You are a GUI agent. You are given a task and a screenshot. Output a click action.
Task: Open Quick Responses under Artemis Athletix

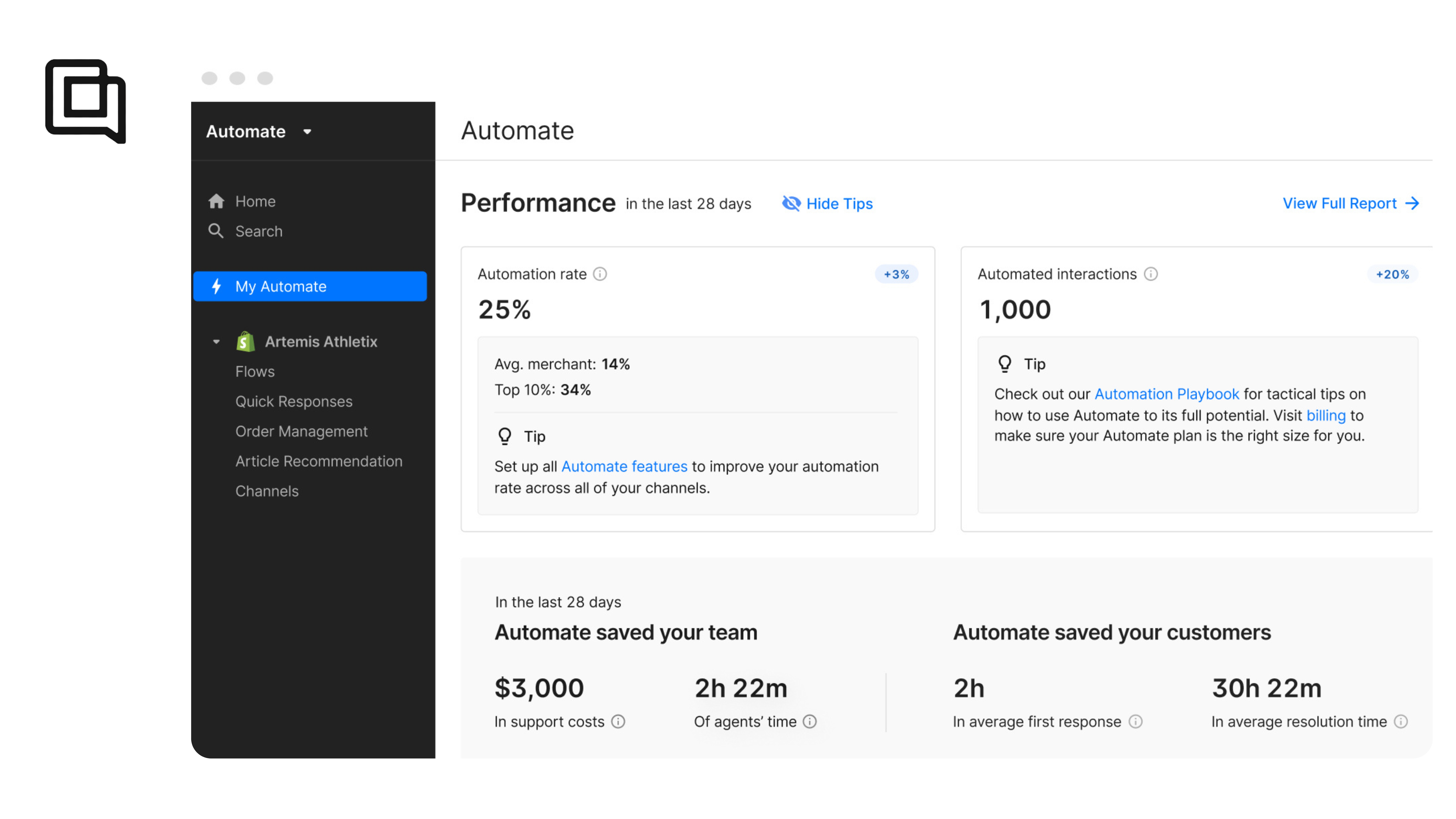point(294,401)
